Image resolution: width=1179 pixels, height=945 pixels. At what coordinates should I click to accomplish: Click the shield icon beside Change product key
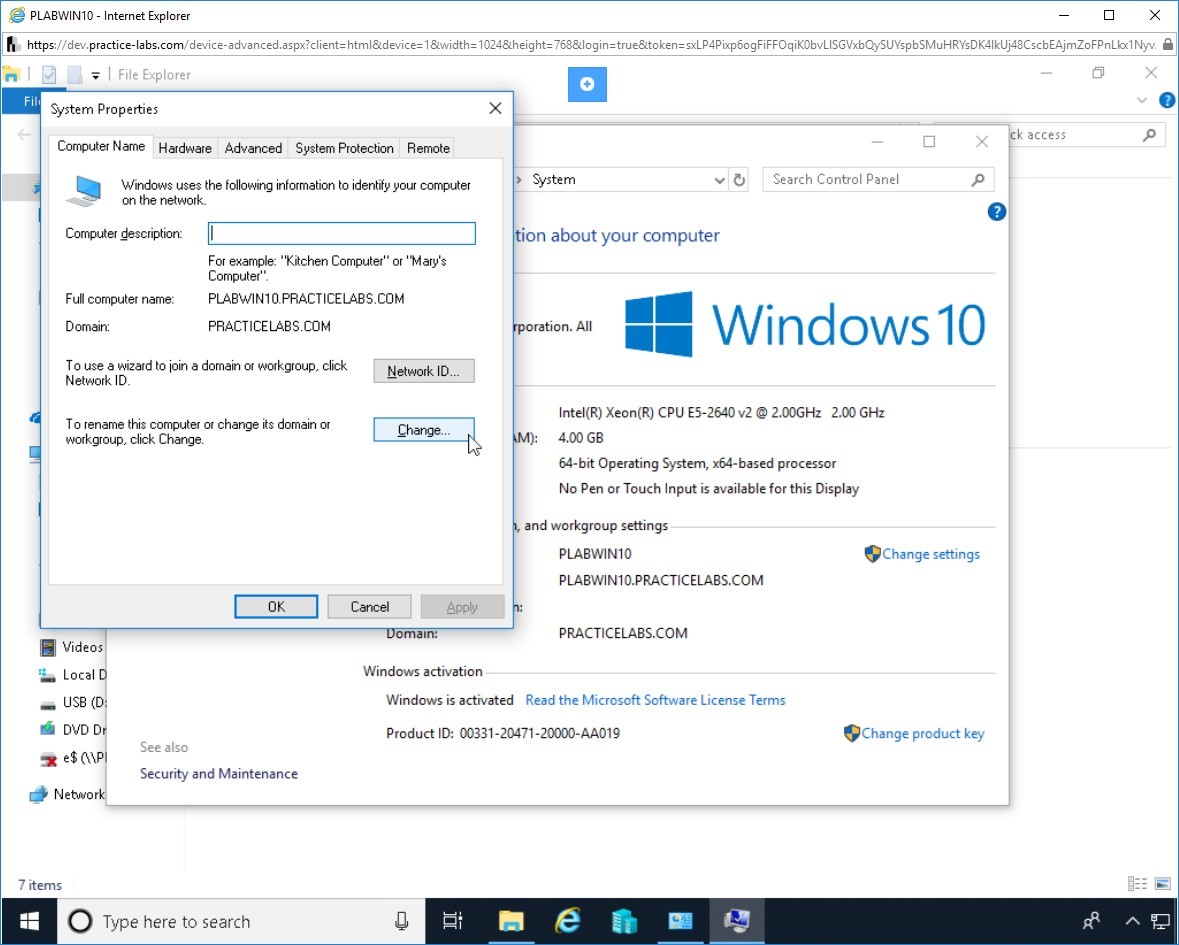click(851, 733)
